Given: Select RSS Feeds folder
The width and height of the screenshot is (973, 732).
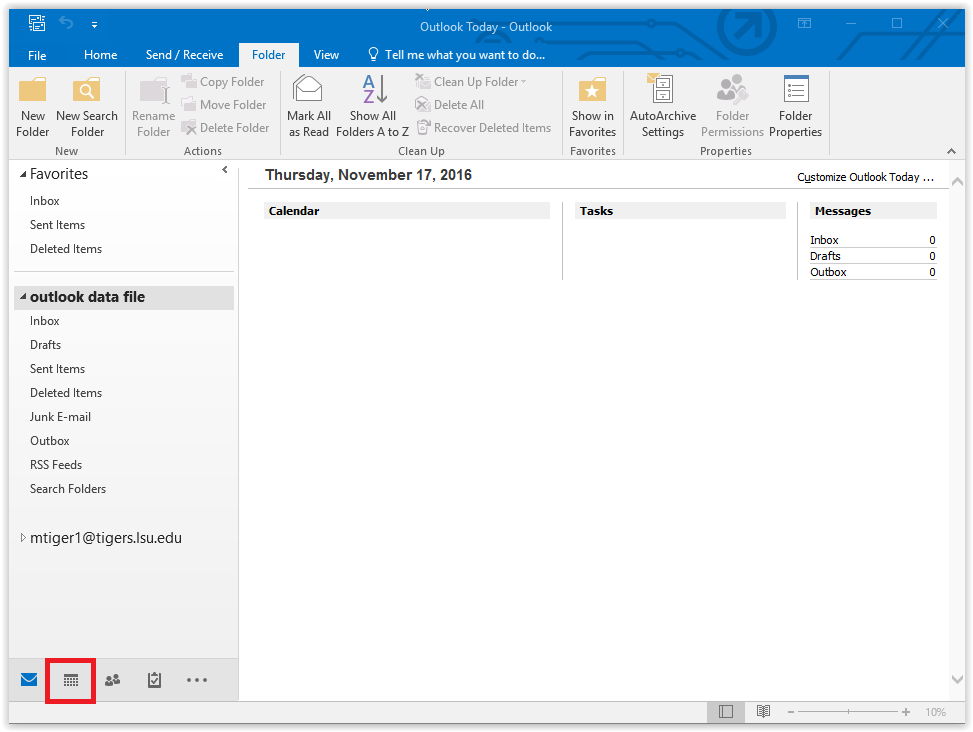Looking at the screenshot, I should (56, 465).
